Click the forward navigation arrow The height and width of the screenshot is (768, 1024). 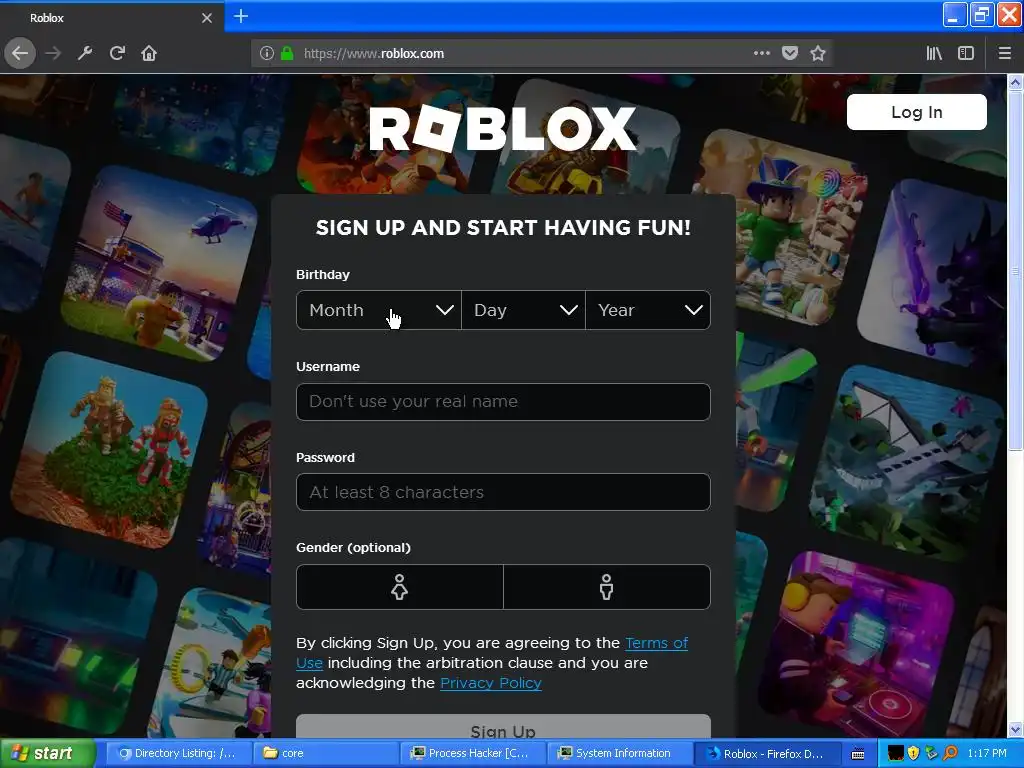(53, 54)
